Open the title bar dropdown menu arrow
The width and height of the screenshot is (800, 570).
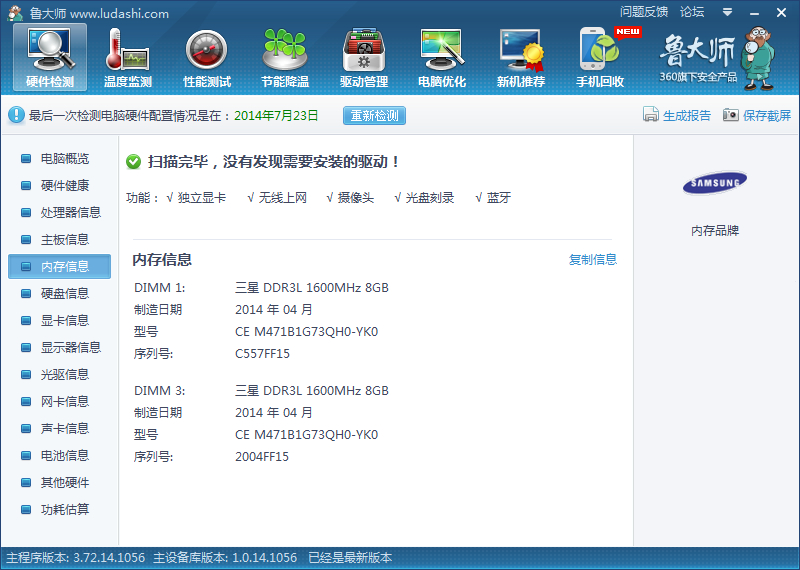(728, 12)
